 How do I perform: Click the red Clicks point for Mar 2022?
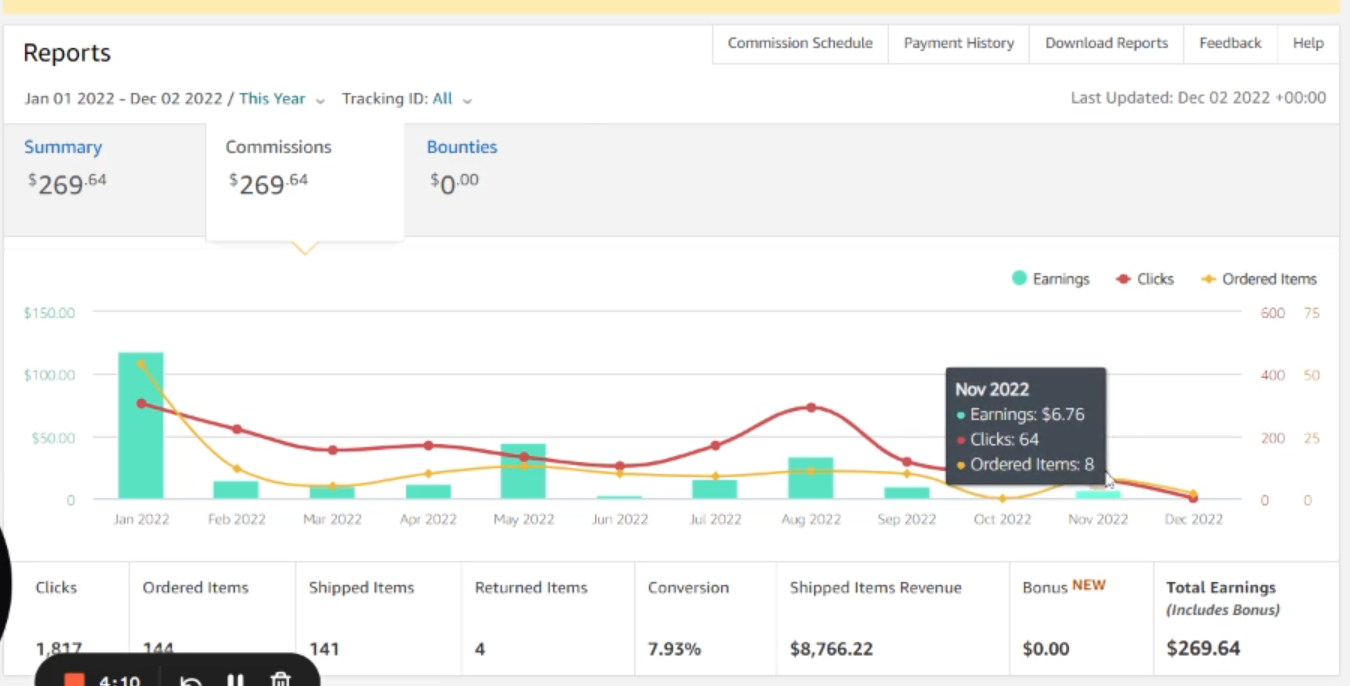tap(332, 450)
